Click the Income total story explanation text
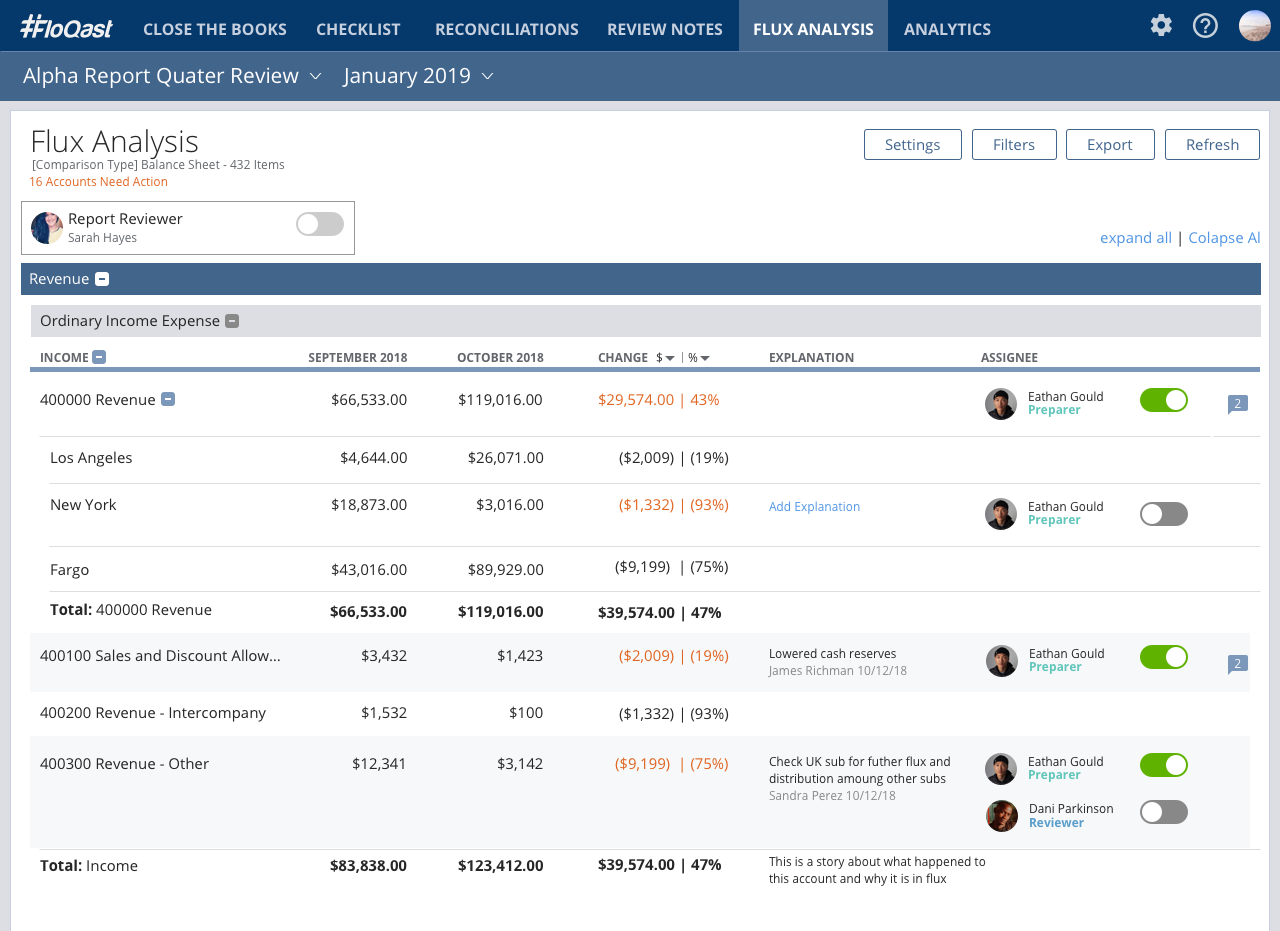The width and height of the screenshot is (1280, 931). (x=877, y=870)
